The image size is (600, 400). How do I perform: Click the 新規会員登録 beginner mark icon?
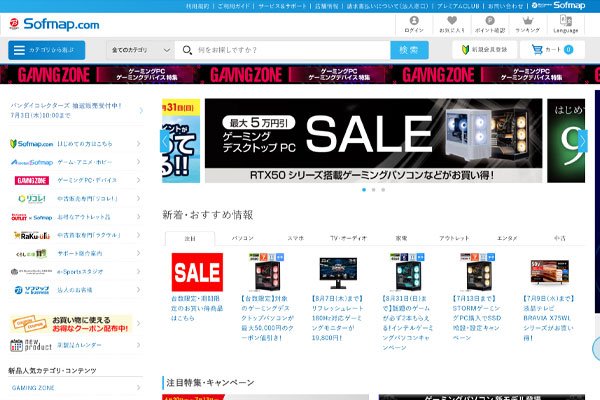(465, 50)
